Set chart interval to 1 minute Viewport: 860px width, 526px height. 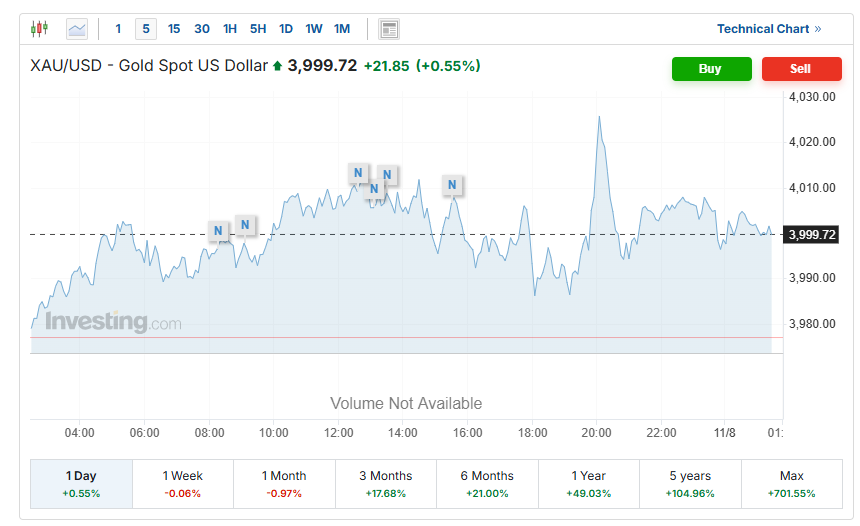tap(118, 29)
